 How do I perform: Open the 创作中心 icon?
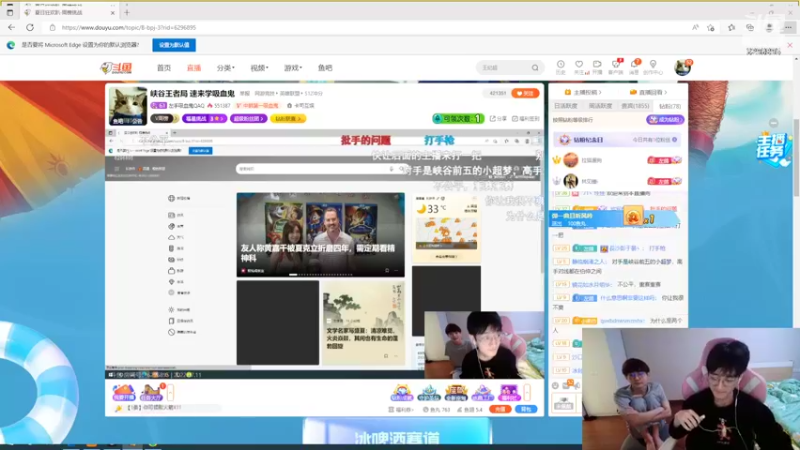click(x=653, y=67)
